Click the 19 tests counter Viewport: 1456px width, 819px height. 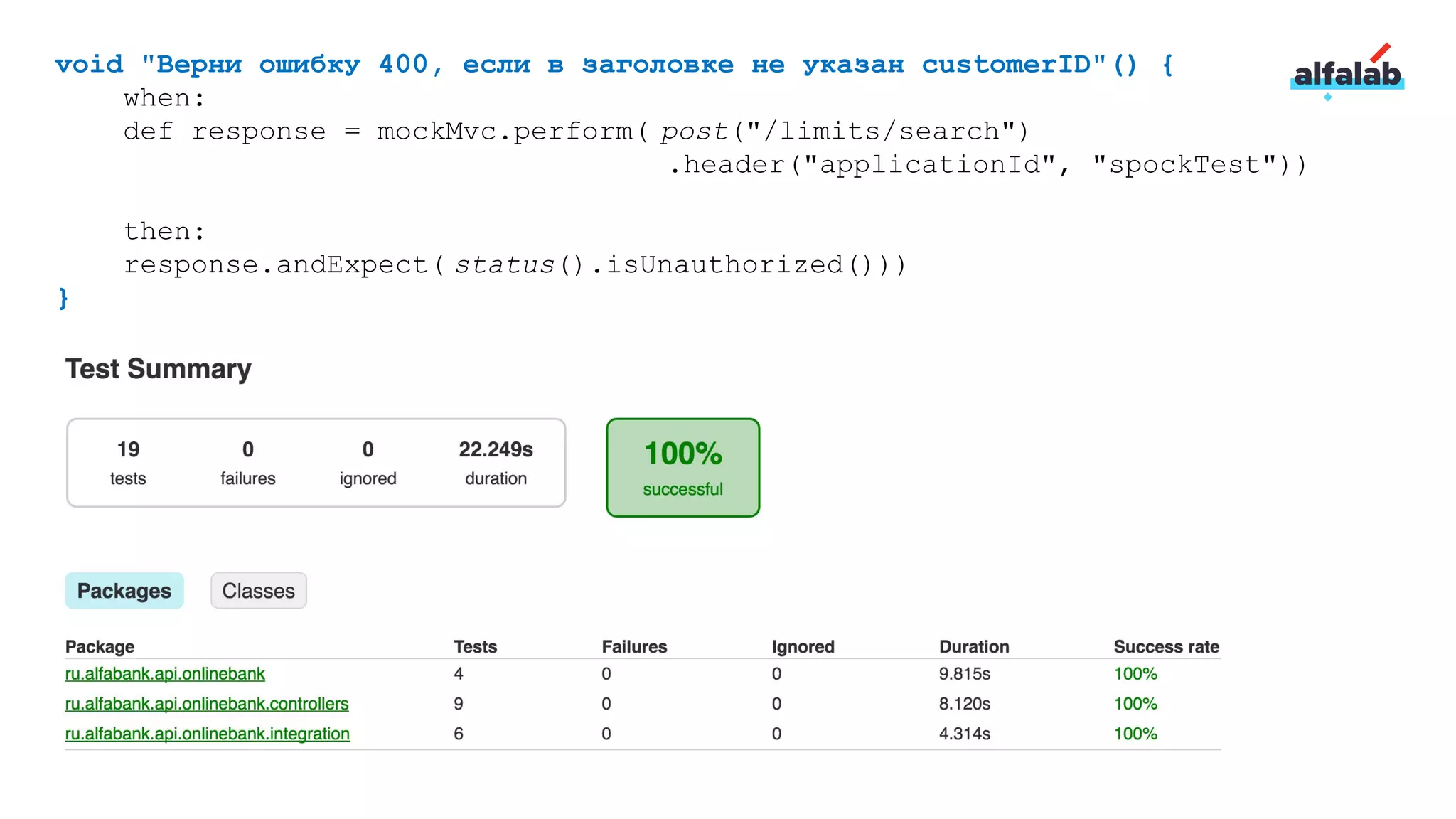pos(128,463)
